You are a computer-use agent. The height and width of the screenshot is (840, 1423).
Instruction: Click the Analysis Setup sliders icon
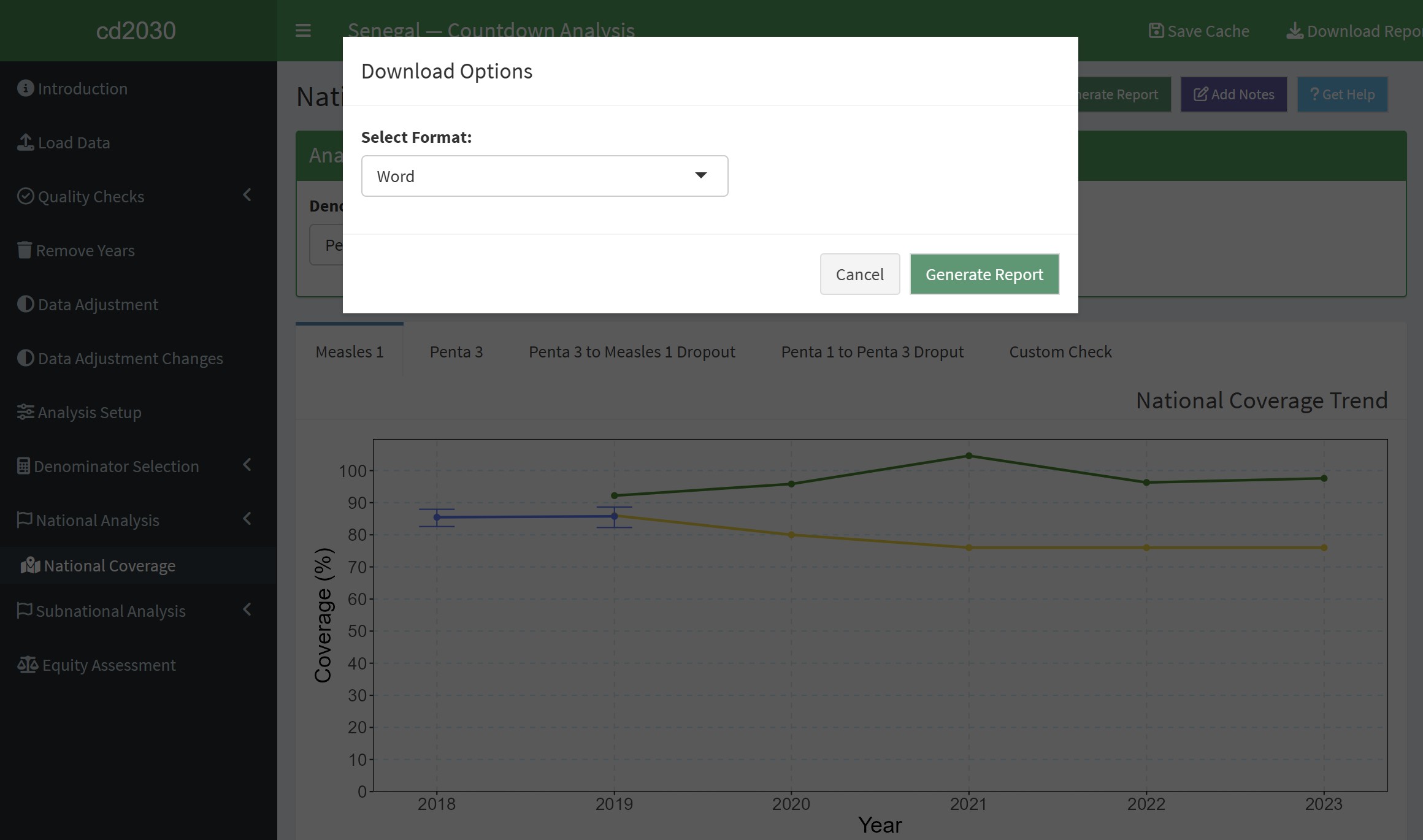25,412
